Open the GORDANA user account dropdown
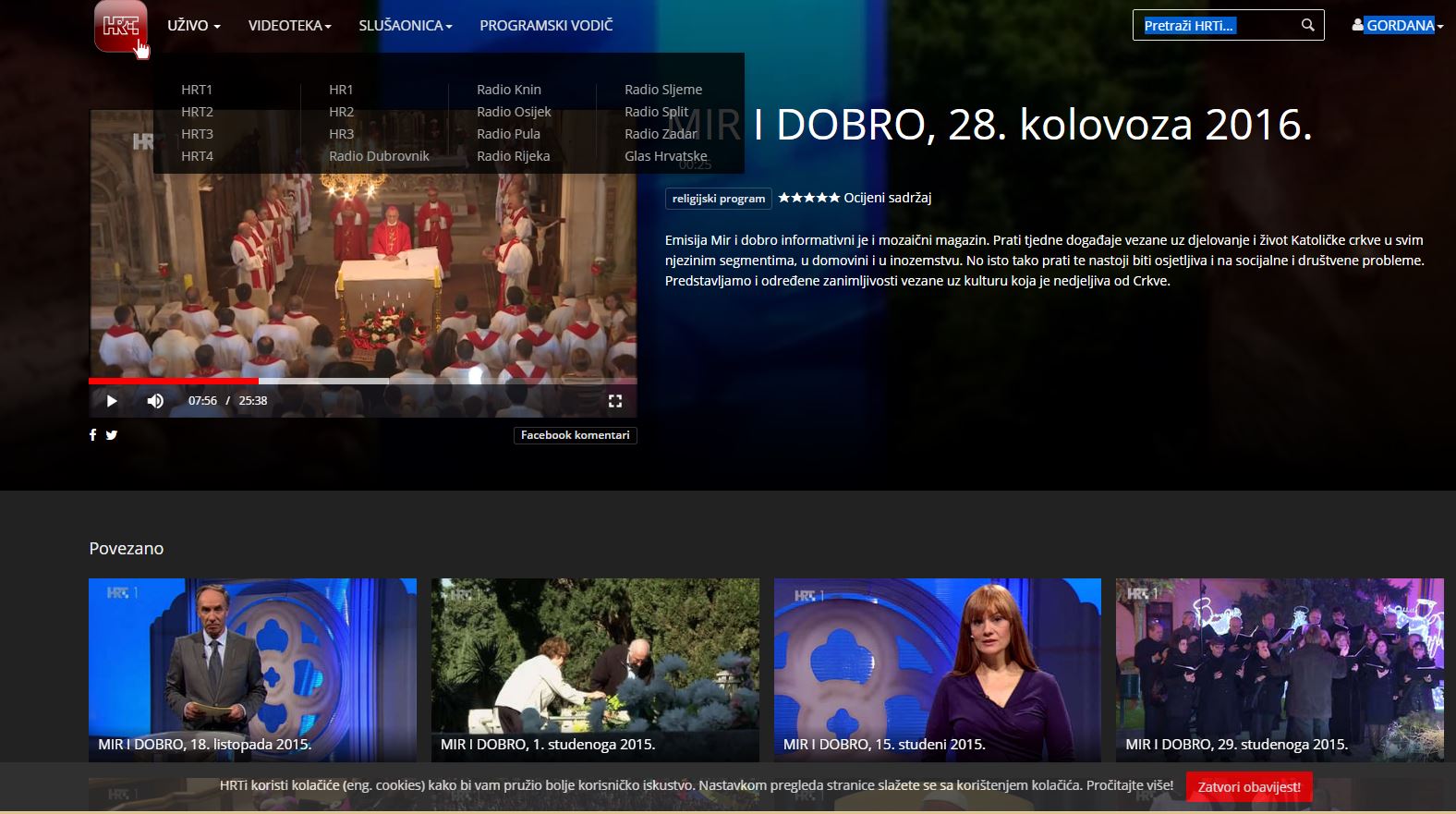This screenshot has width=1456, height=814. [x=1398, y=26]
